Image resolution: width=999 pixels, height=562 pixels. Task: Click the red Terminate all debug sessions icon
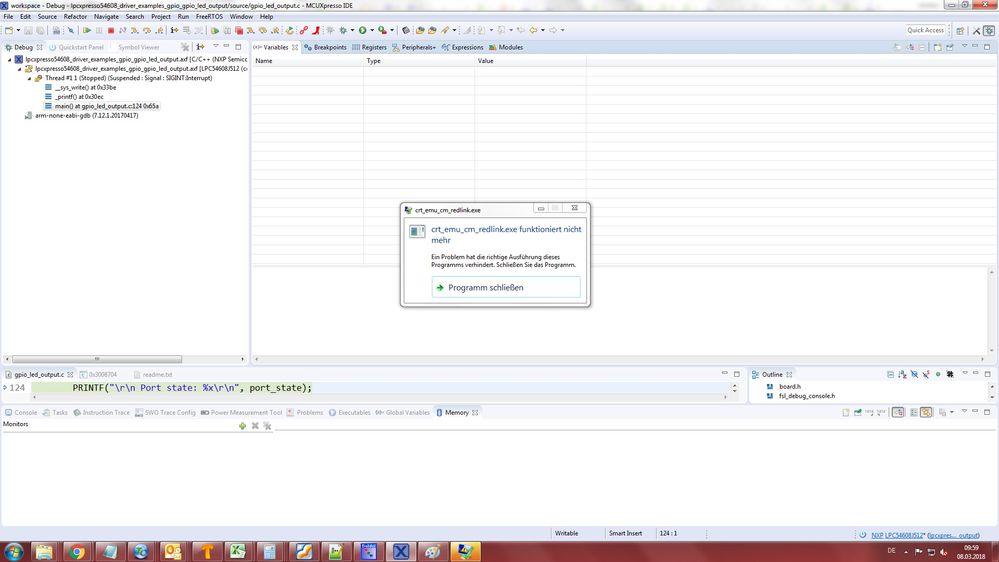239,30
